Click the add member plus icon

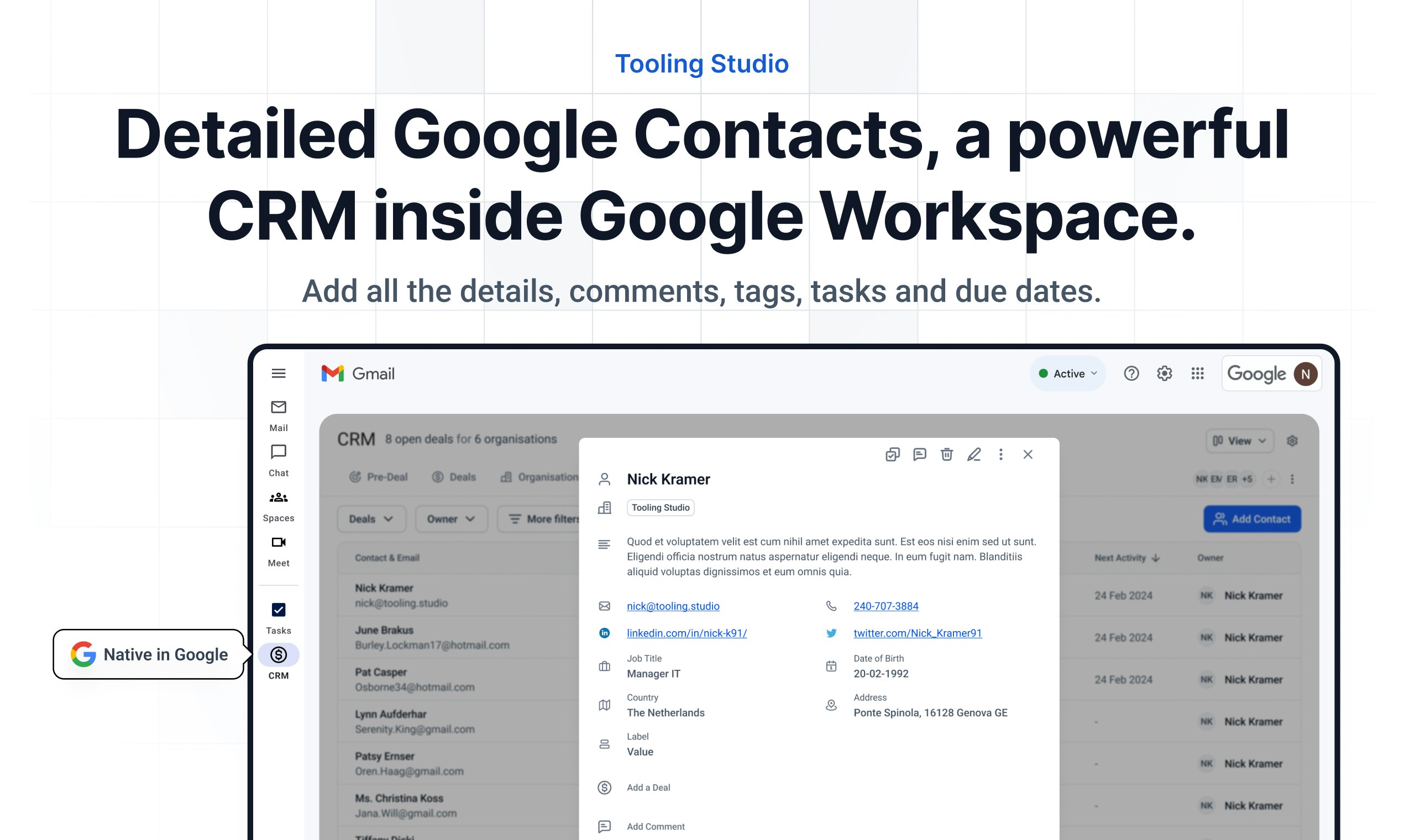coord(1271,480)
